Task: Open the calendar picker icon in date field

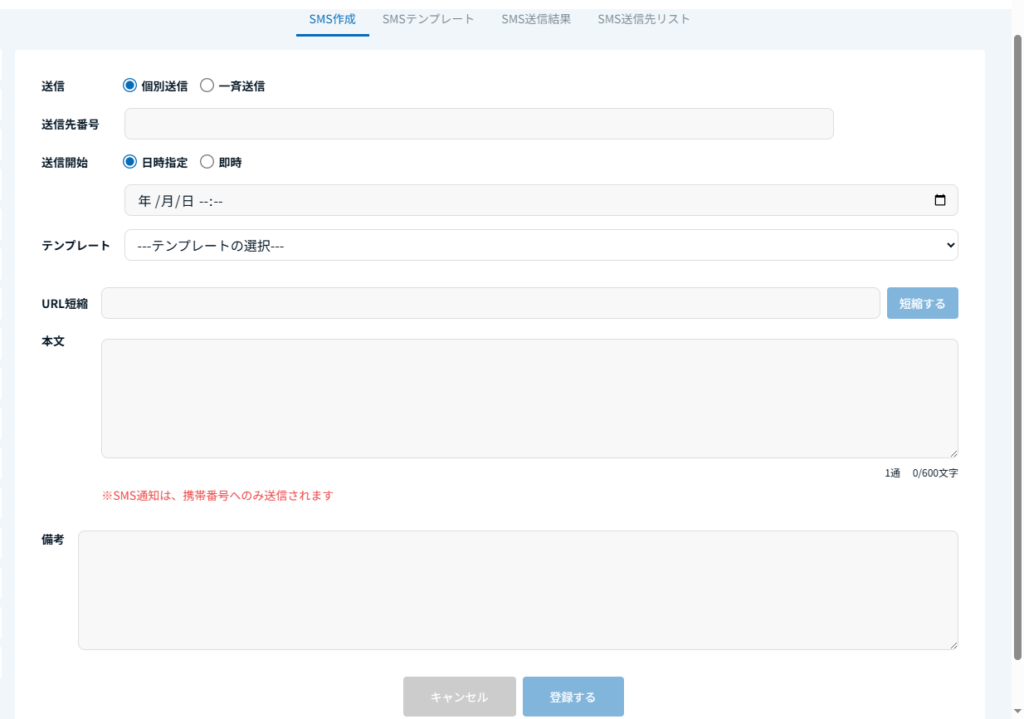Action: click(x=939, y=200)
